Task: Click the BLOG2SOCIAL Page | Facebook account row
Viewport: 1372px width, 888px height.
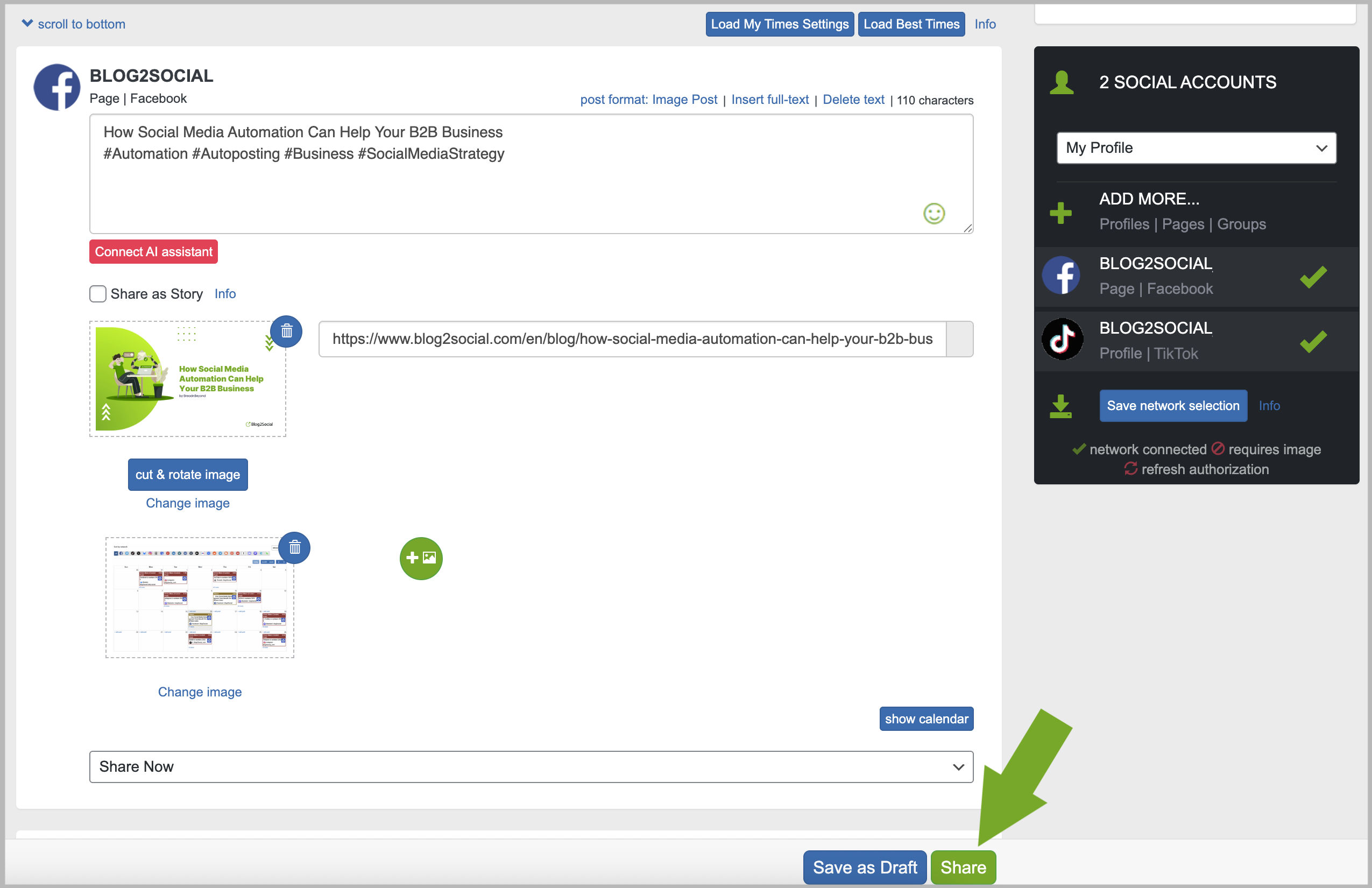Action: coord(1196,276)
